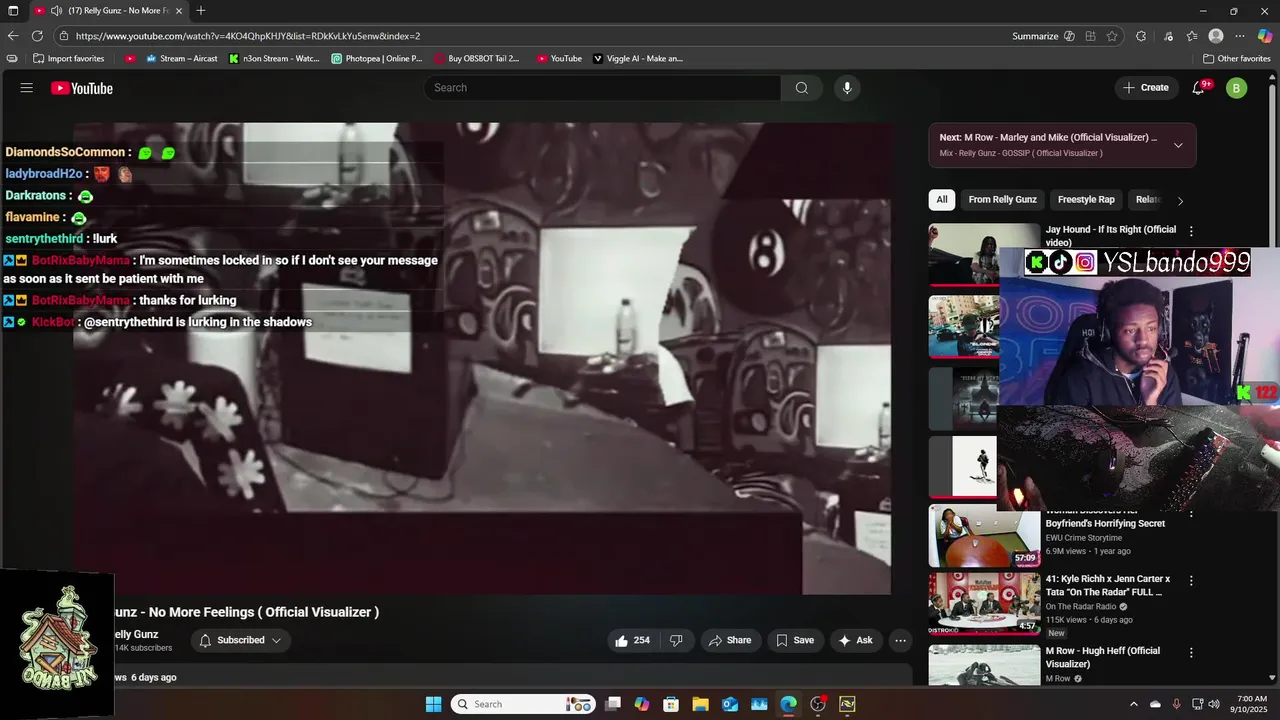Open the Windows Start menu
The width and height of the screenshot is (1280, 720).
[x=433, y=704]
